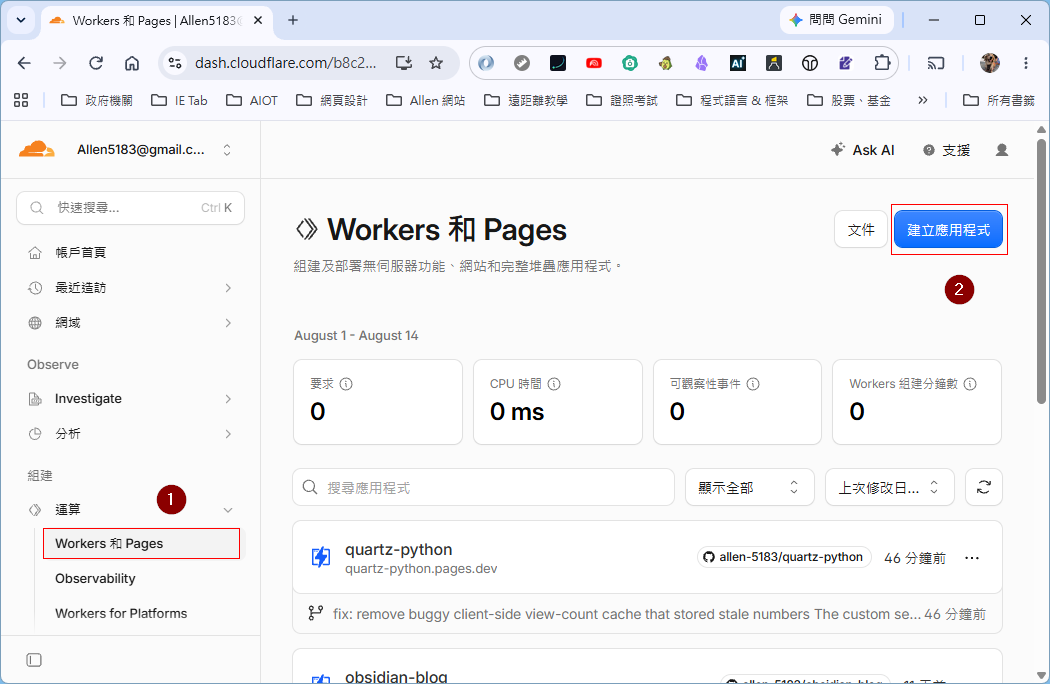Open the 政府機關 bookmark folder
This screenshot has height=684, width=1050.
(x=97, y=100)
